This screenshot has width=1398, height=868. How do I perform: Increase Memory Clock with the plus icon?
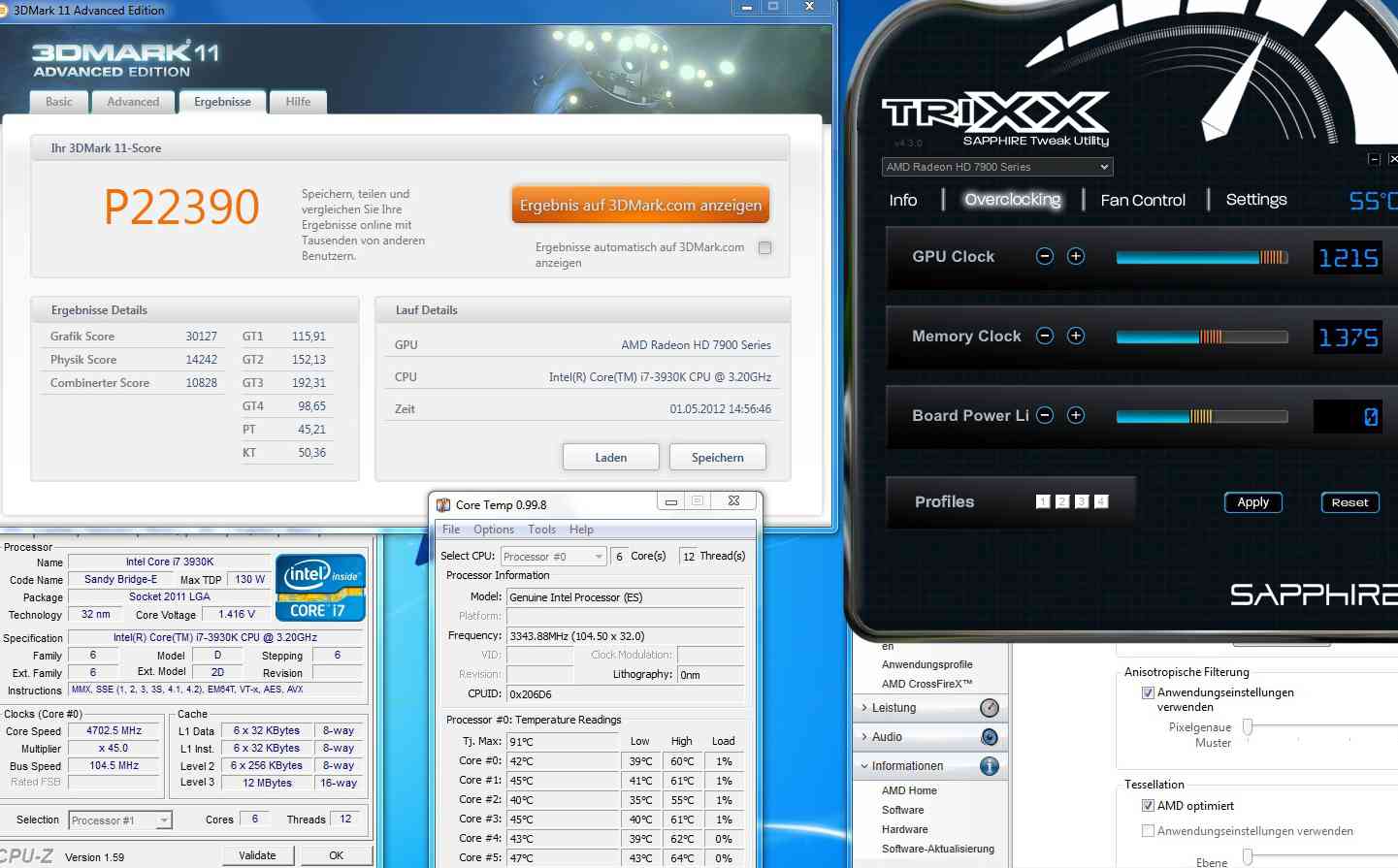1076,336
